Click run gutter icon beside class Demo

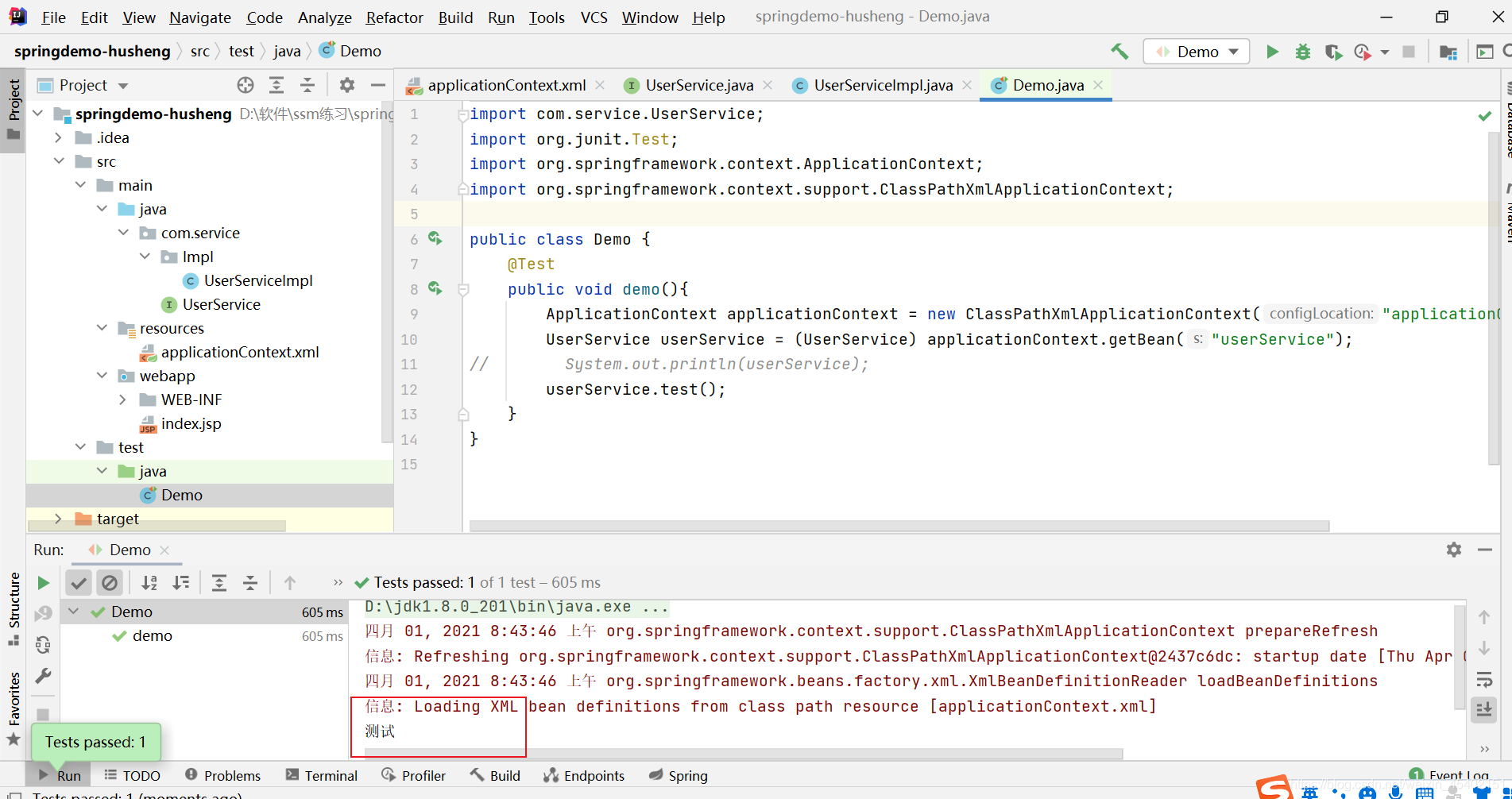click(435, 238)
